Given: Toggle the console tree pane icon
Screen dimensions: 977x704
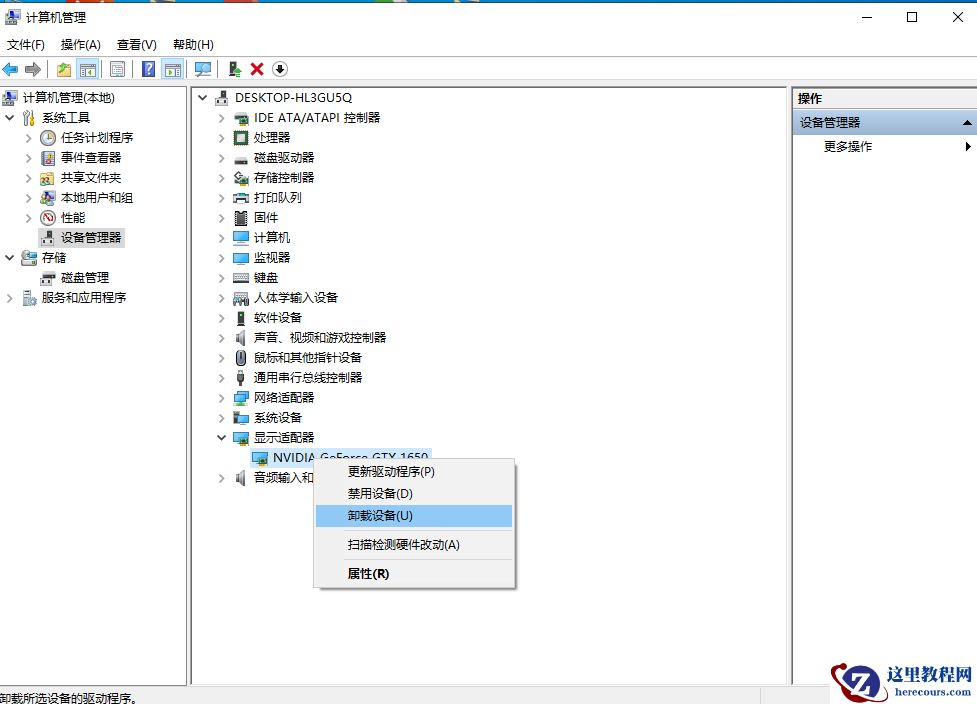Looking at the screenshot, I should point(88,68).
